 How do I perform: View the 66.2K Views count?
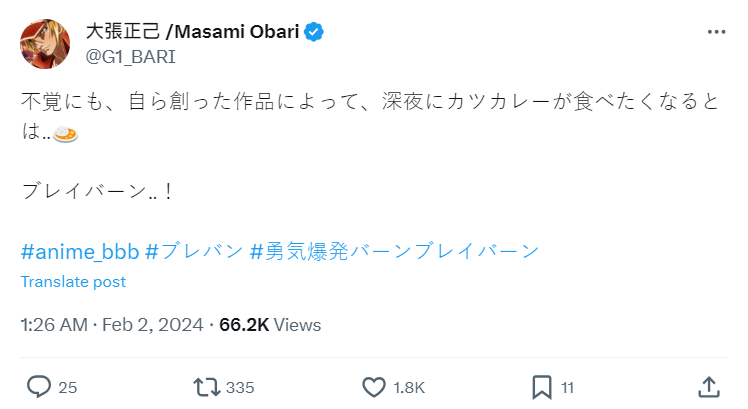click(270, 325)
